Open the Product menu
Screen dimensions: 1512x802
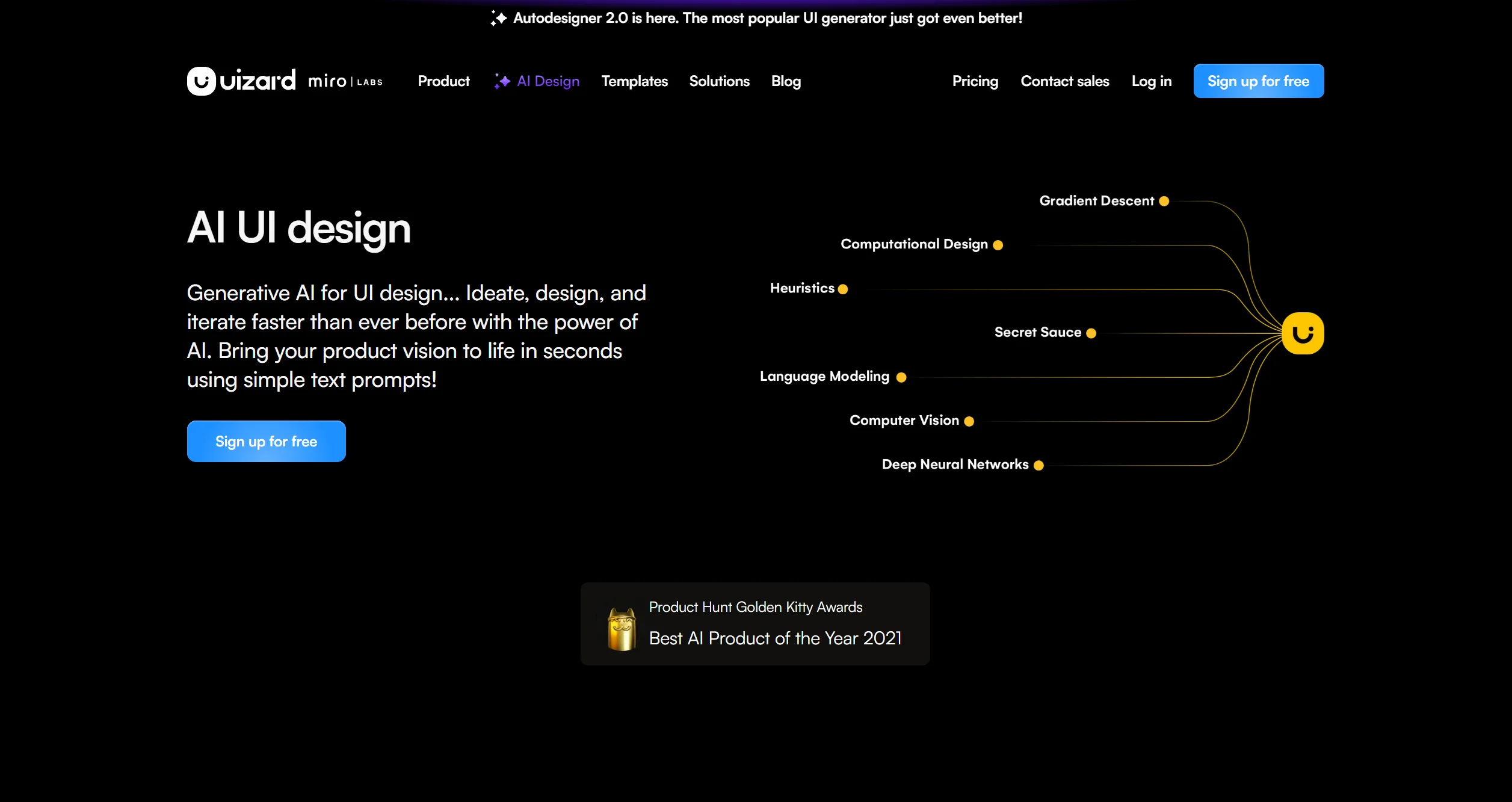(x=443, y=81)
